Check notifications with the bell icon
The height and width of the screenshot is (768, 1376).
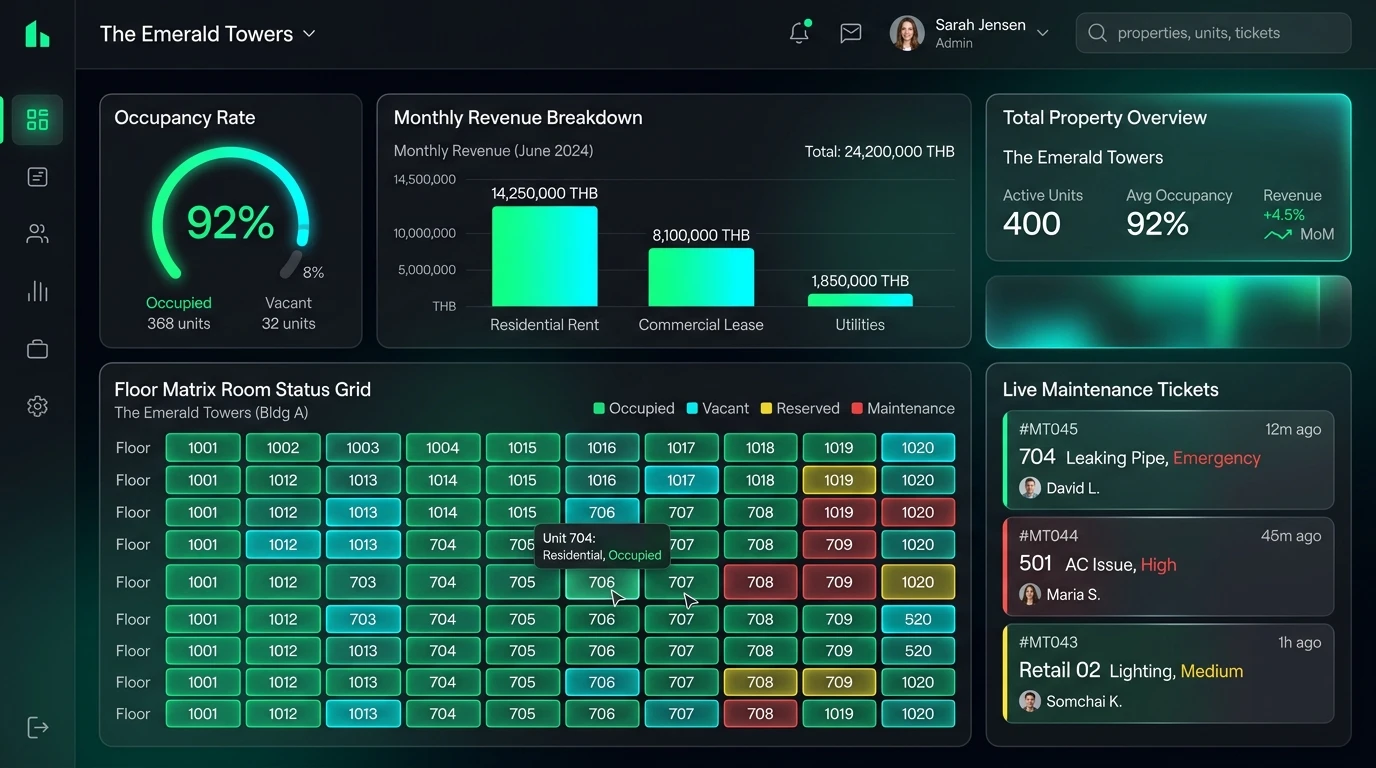point(799,33)
